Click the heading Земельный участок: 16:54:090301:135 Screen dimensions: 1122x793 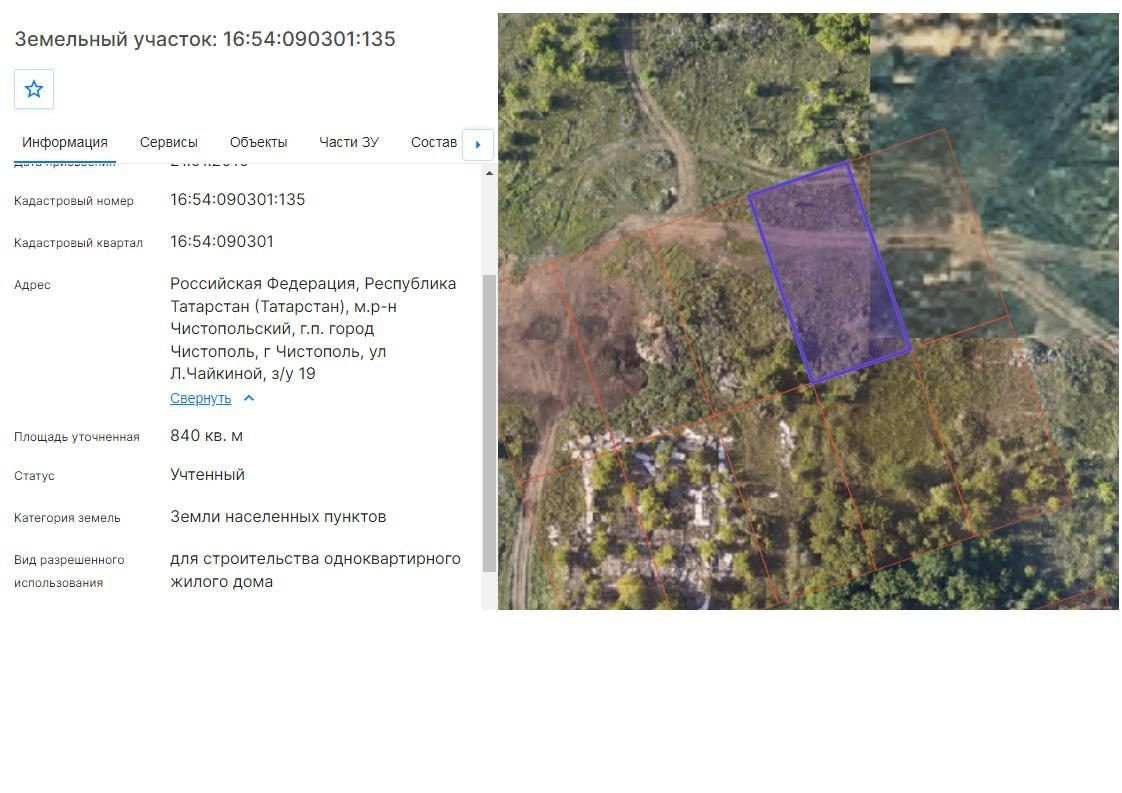pos(205,39)
